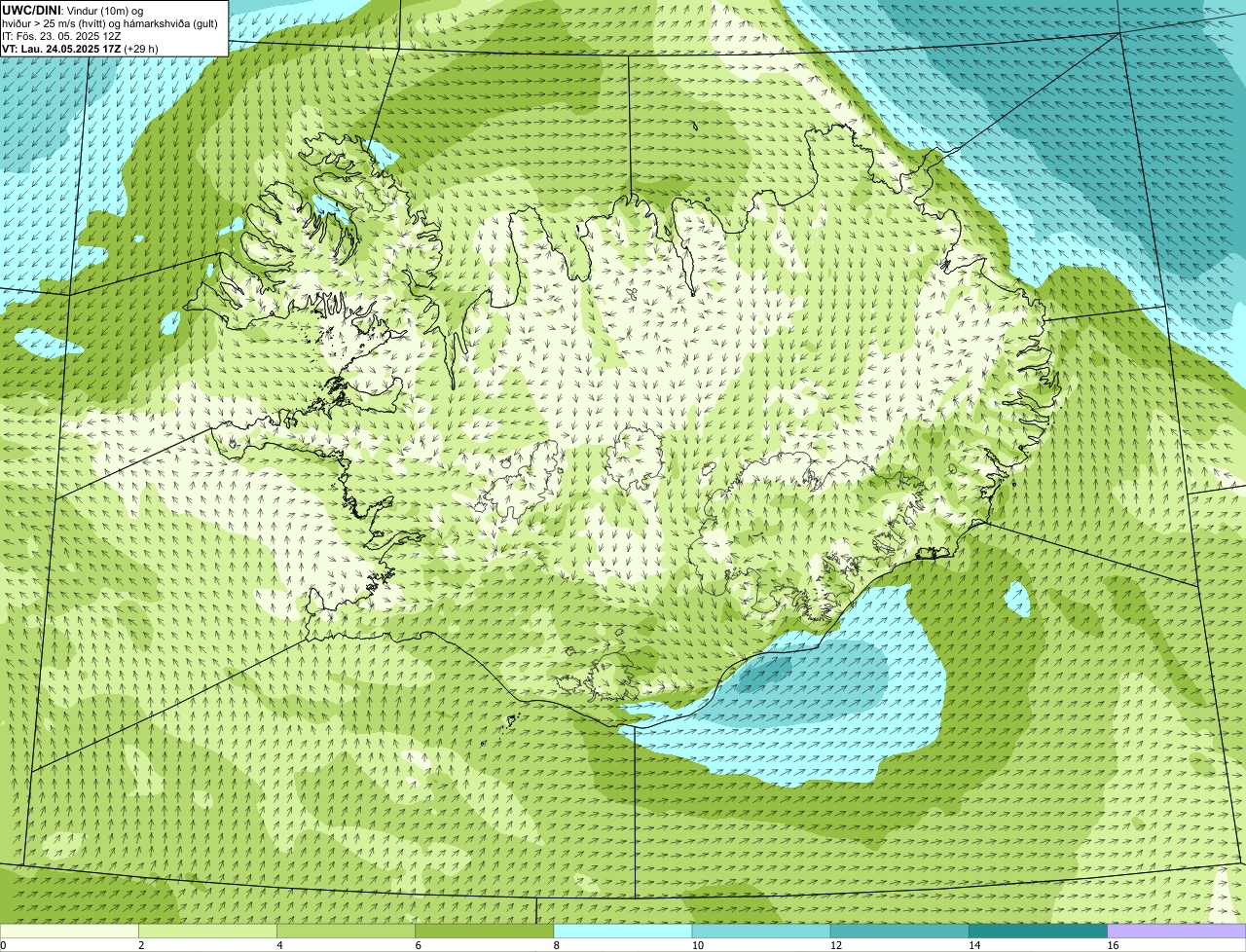This screenshot has width=1246, height=952.
Task: Click the light cyan 8–10 m/s legend swatch
Action: pos(623,932)
